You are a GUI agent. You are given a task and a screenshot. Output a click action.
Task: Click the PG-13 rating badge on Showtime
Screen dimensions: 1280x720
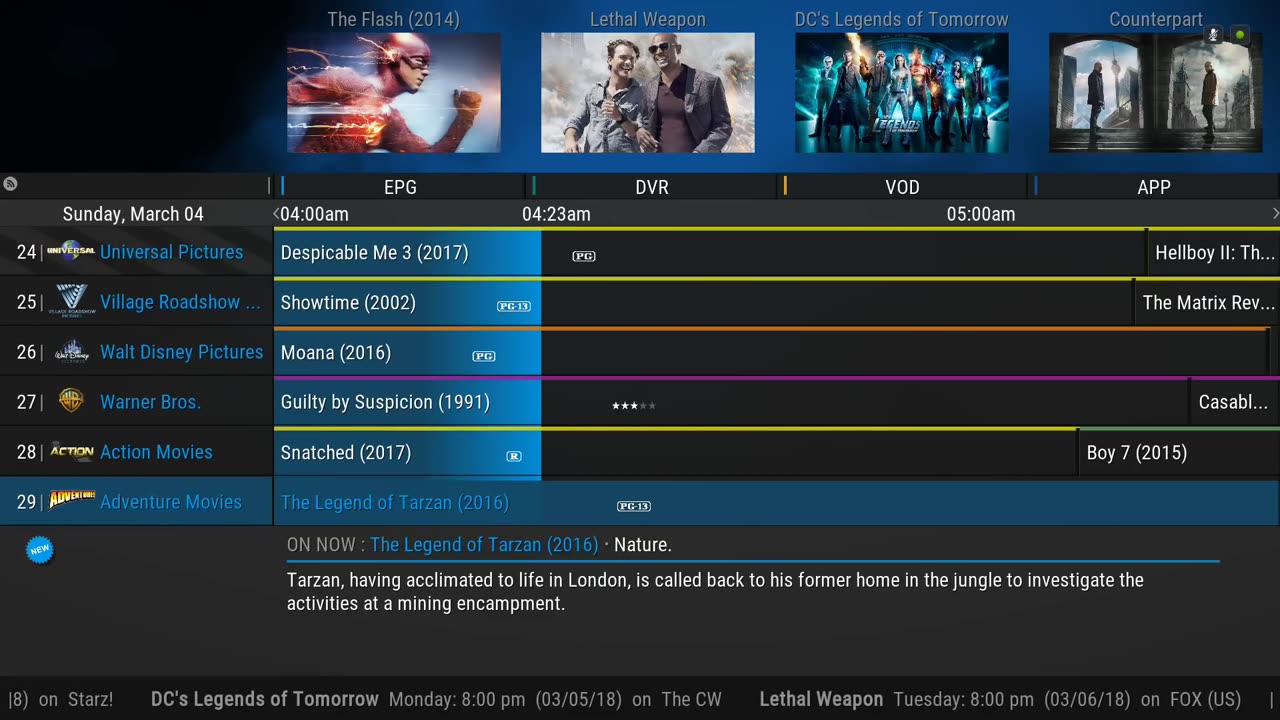click(514, 306)
